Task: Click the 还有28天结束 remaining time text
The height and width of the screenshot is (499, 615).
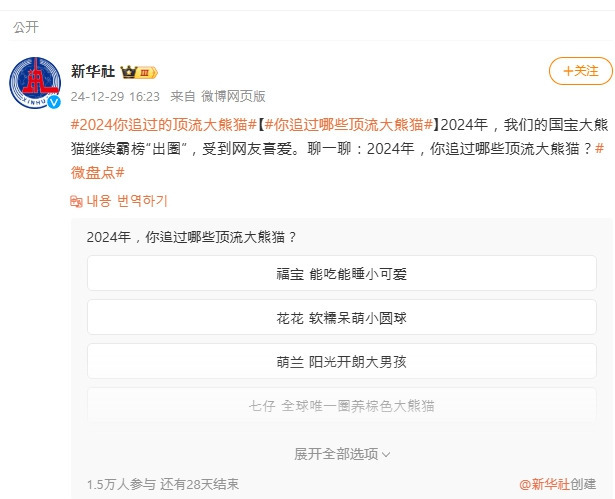Action: (199, 484)
